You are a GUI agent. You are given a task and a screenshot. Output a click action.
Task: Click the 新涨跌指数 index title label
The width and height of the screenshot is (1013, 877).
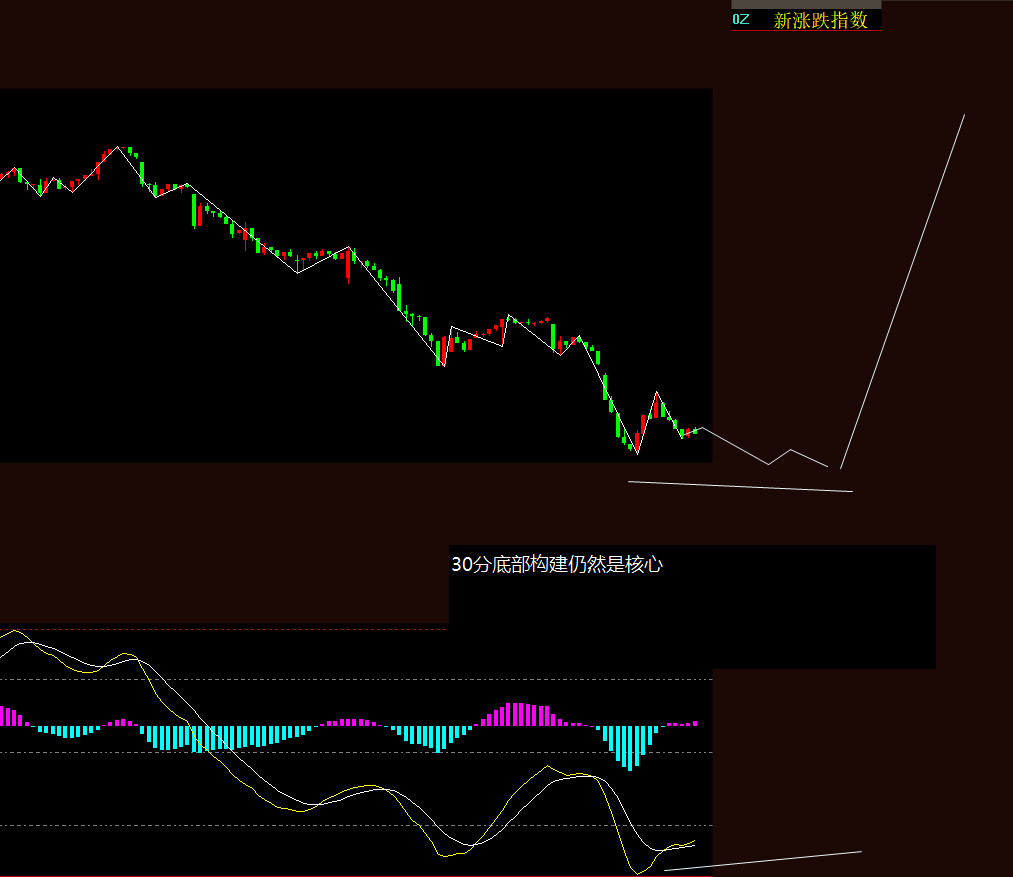click(820, 20)
